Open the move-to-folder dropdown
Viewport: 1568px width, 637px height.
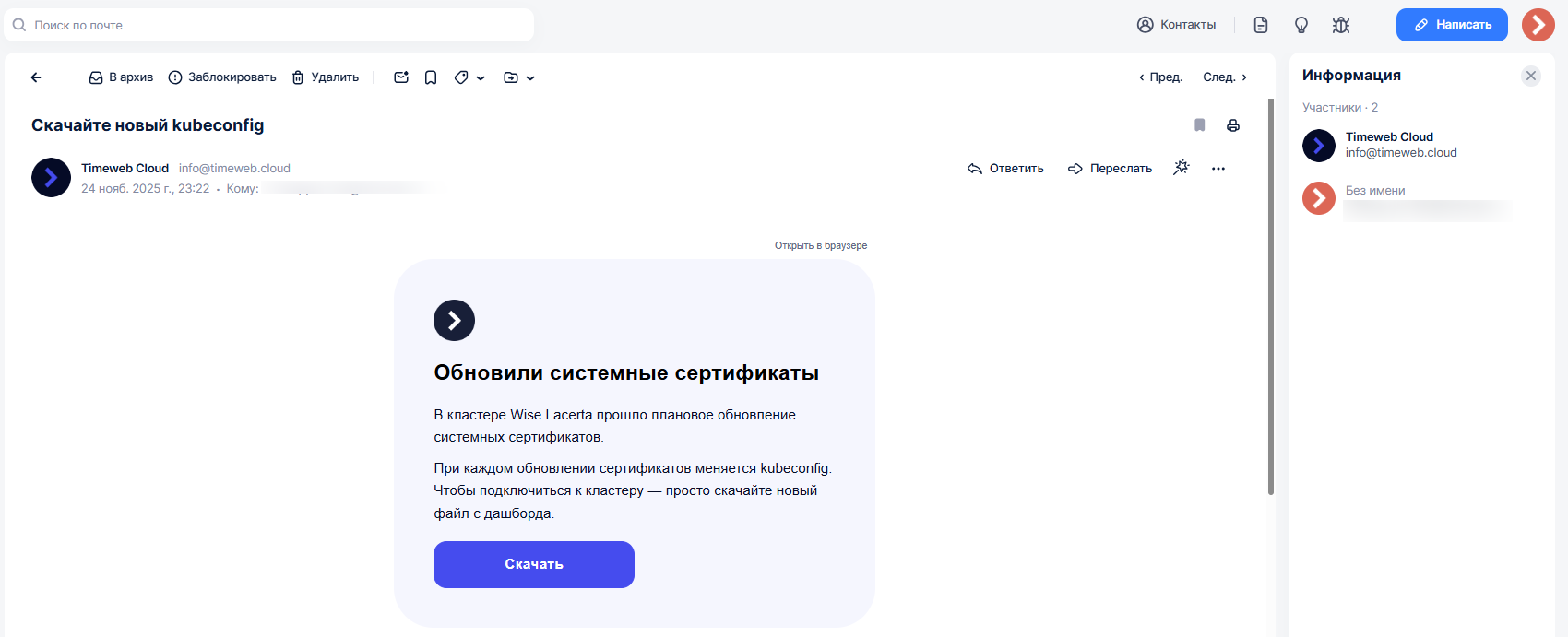click(519, 77)
